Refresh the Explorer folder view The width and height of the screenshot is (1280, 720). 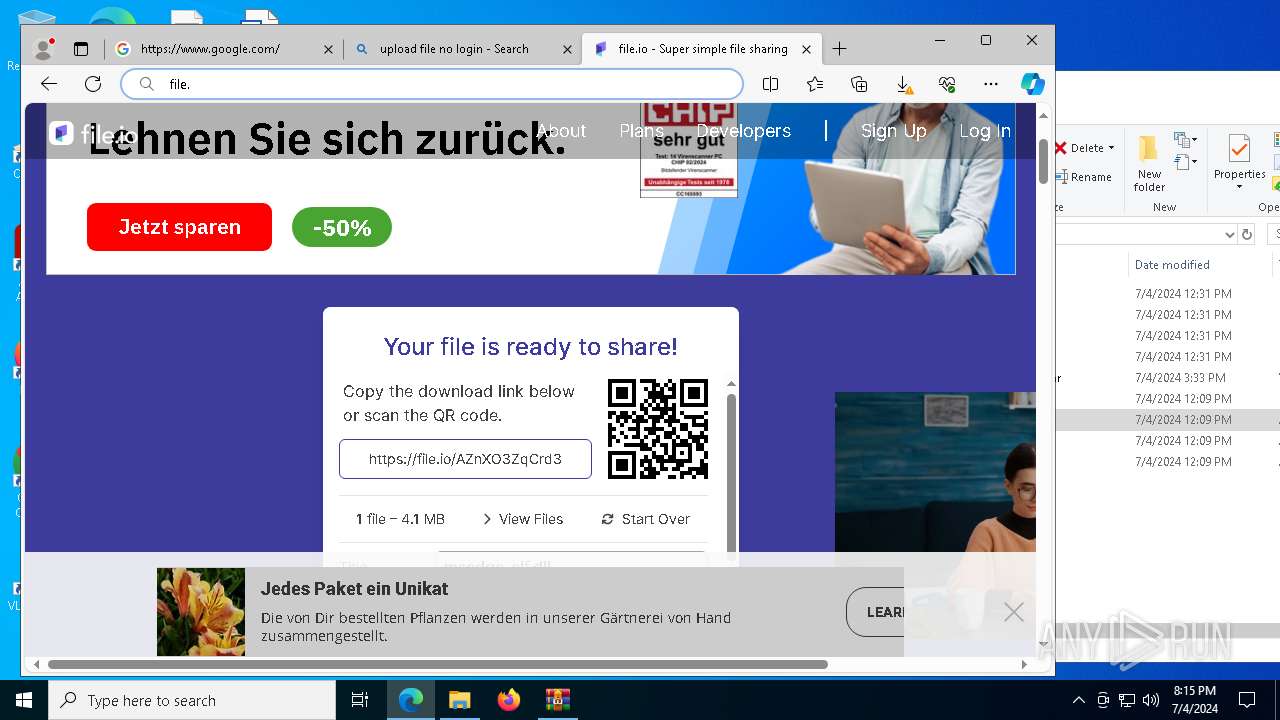tap(1247, 234)
